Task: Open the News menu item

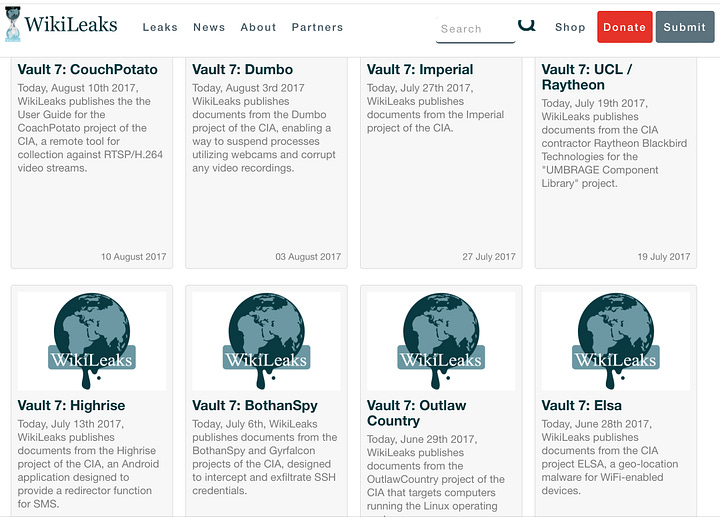Action: pyautogui.click(x=209, y=27)
